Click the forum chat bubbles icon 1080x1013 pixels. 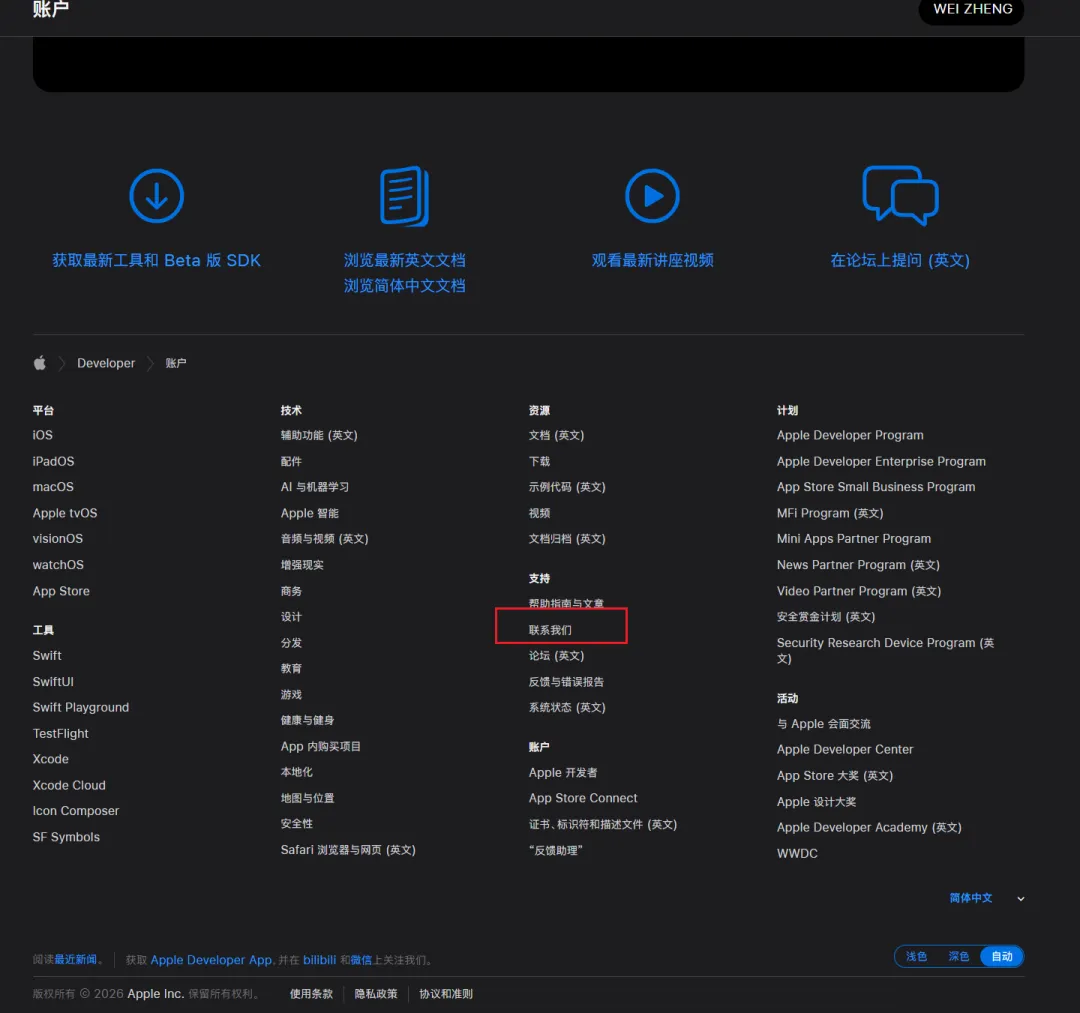(900, 196)
